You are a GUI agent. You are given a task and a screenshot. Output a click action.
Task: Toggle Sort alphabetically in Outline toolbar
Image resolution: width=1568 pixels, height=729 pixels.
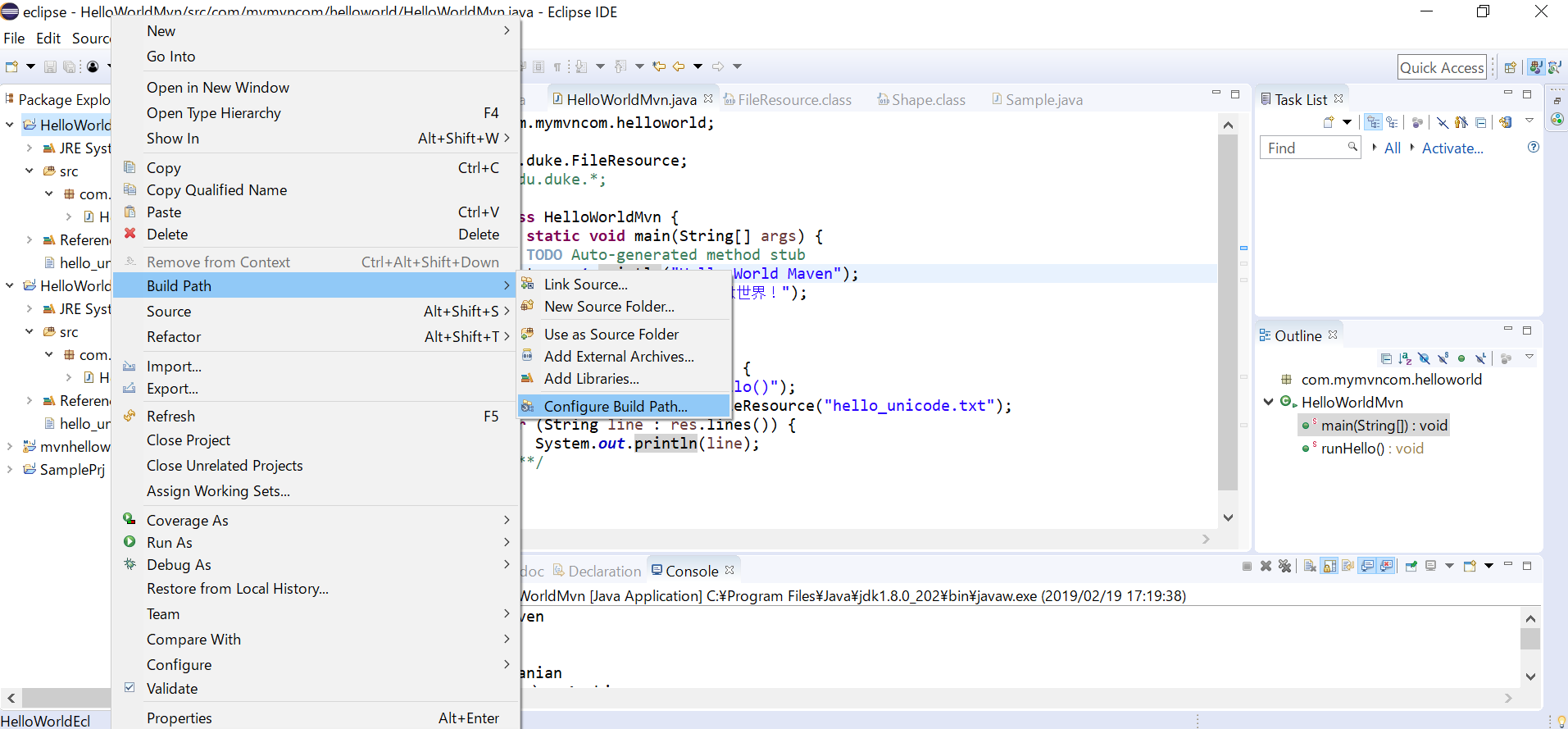pos(1405,358)
